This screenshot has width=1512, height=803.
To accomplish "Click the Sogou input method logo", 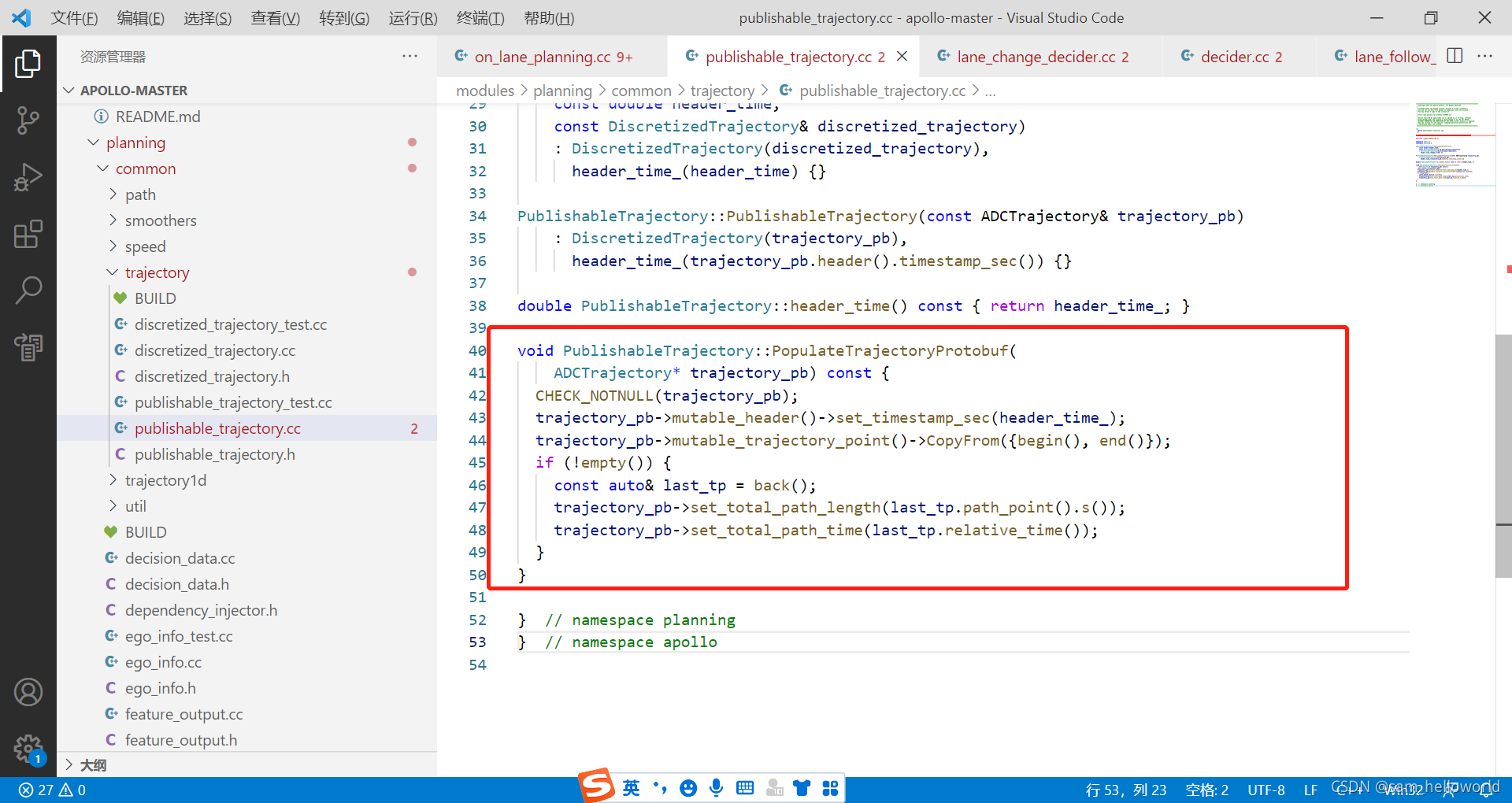I will point(596,785).
